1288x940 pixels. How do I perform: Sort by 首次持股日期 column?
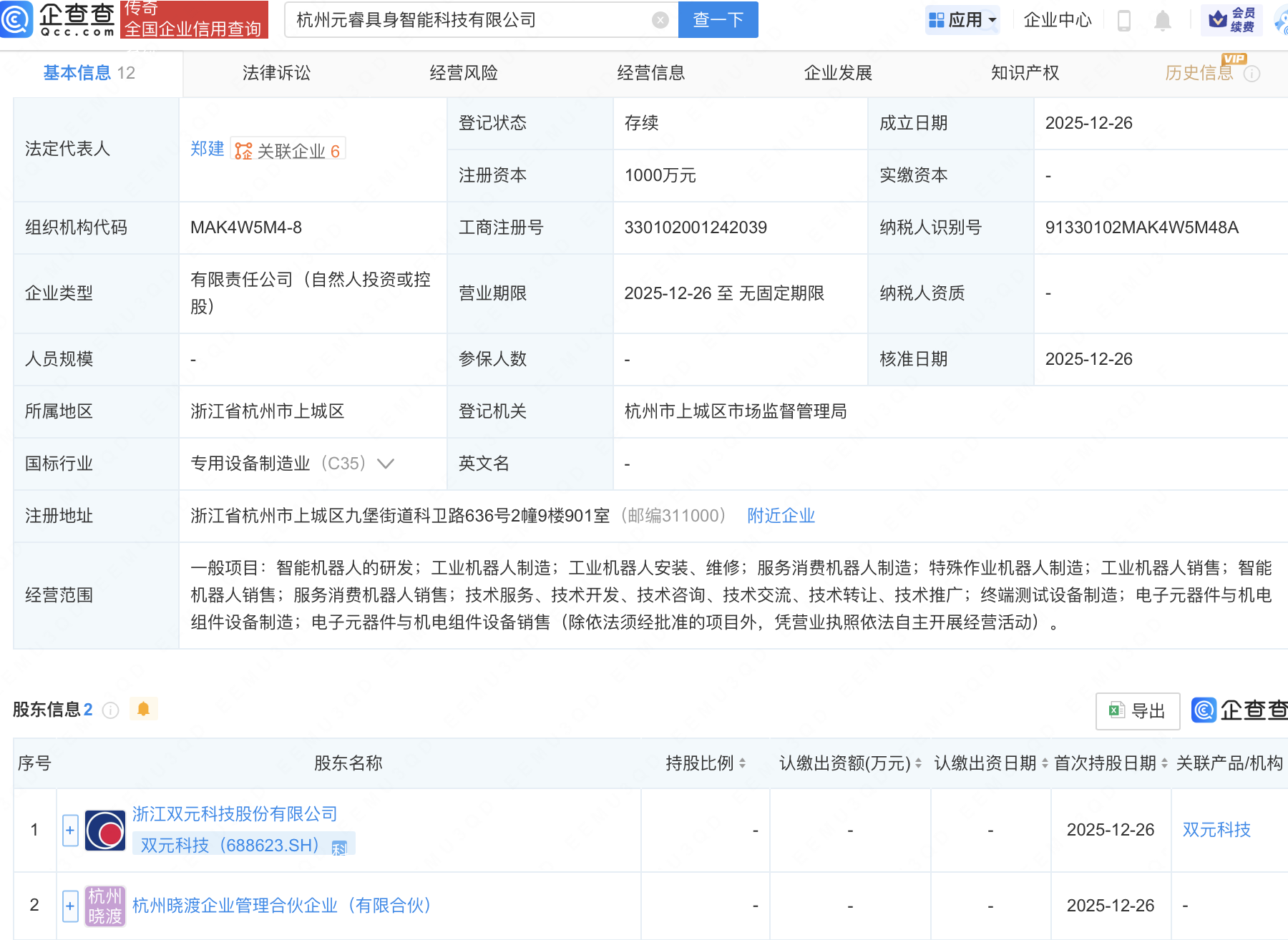(x=1164, y=763)
